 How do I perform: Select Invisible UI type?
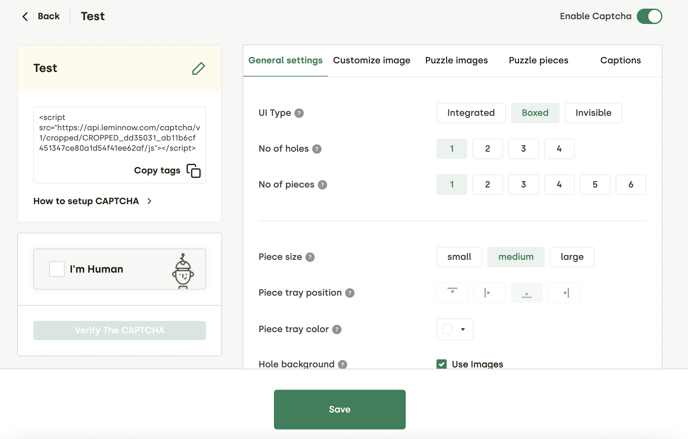click(593, 113)
